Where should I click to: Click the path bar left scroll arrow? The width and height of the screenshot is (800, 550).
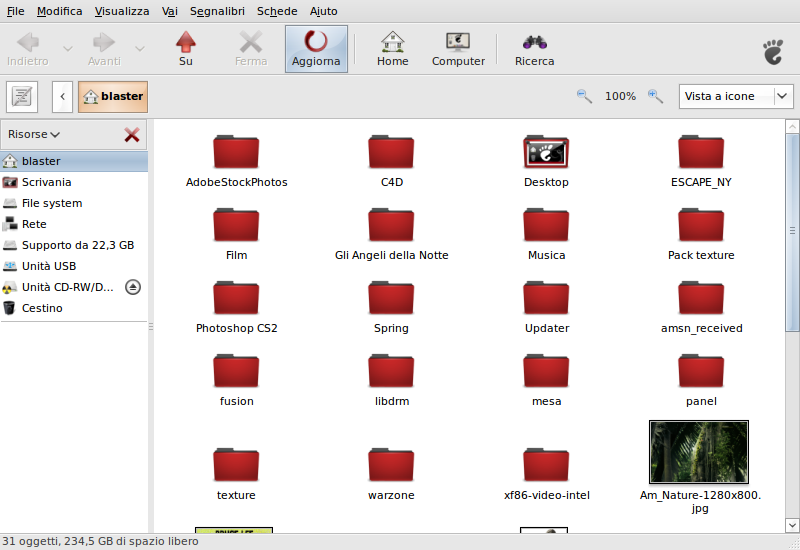point(62,96)
